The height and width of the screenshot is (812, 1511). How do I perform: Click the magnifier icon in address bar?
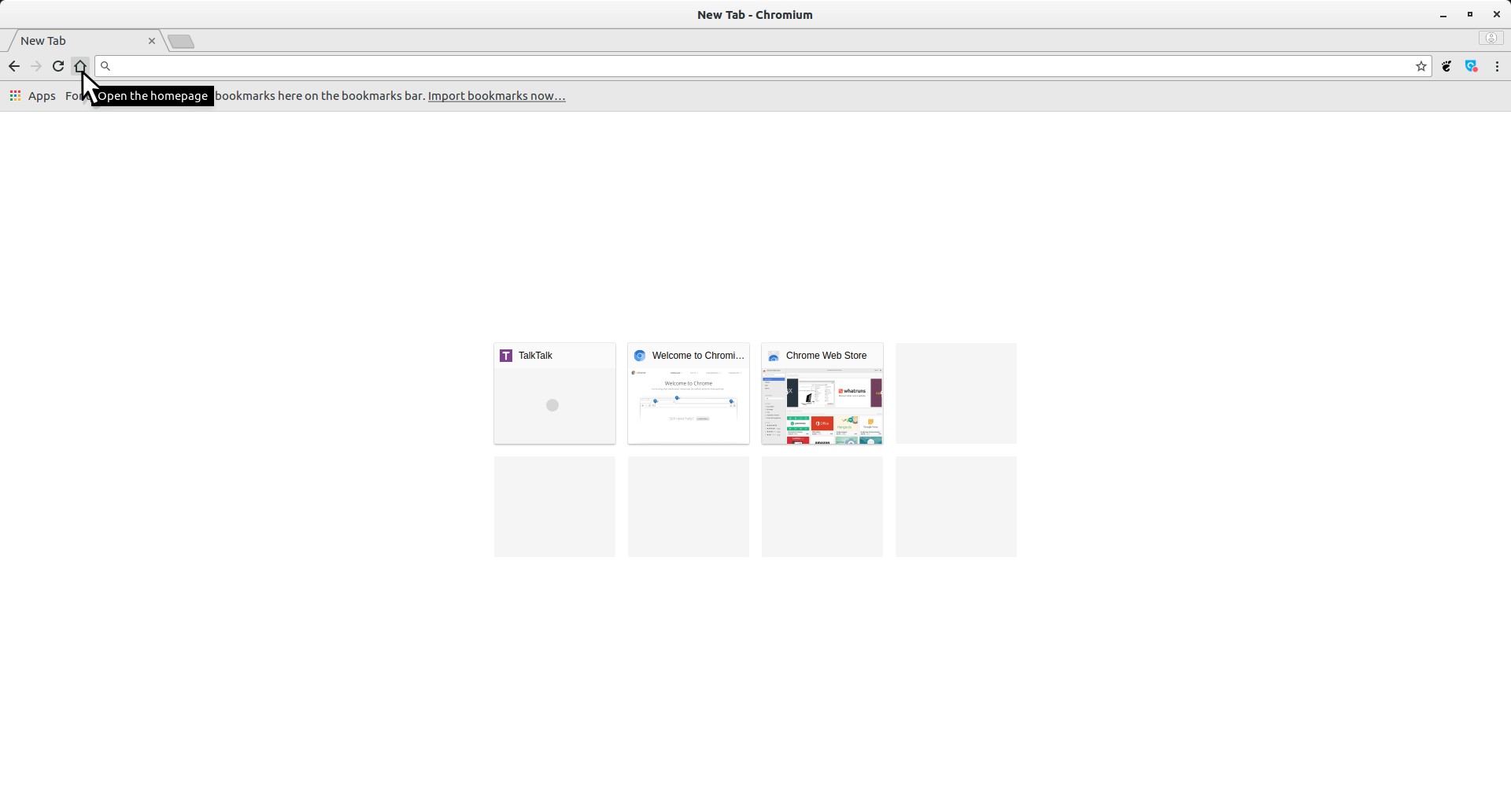(x=106, y=67)
